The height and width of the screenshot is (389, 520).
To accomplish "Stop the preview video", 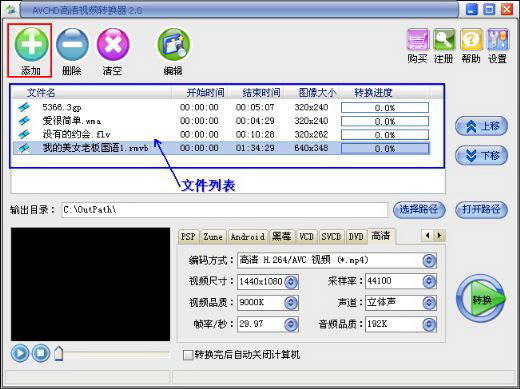I will pyautogui.click(x=41, y=353).
